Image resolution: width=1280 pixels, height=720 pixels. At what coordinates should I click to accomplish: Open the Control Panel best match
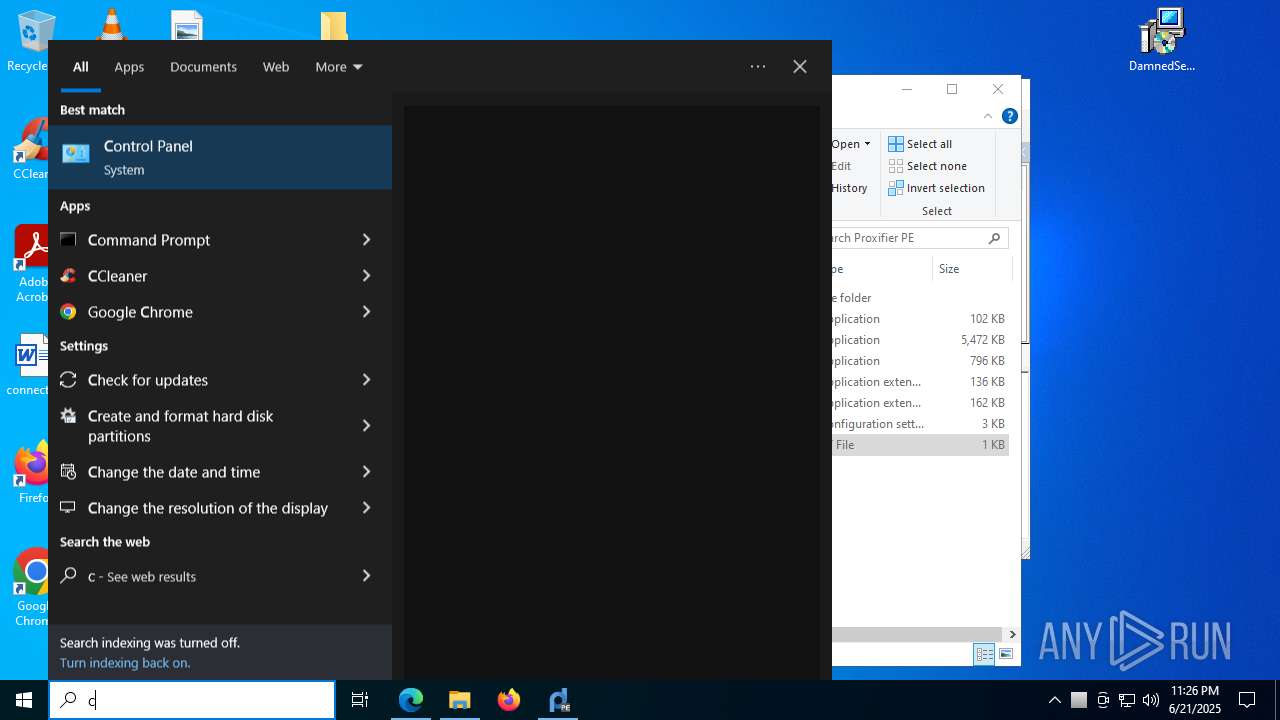220,157
